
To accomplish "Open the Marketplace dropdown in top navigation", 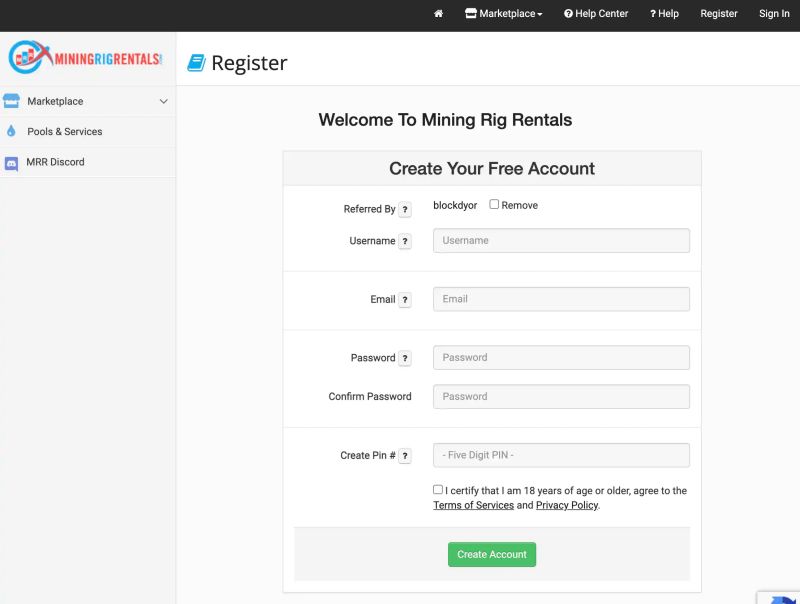I will tap(504, 14).
